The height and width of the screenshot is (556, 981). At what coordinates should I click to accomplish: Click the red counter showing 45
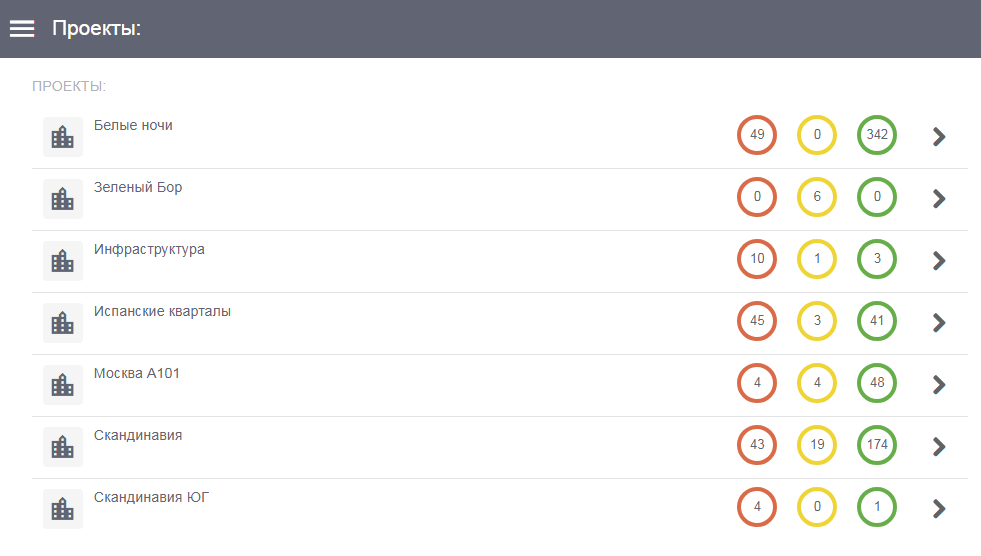tap(757, 321)
